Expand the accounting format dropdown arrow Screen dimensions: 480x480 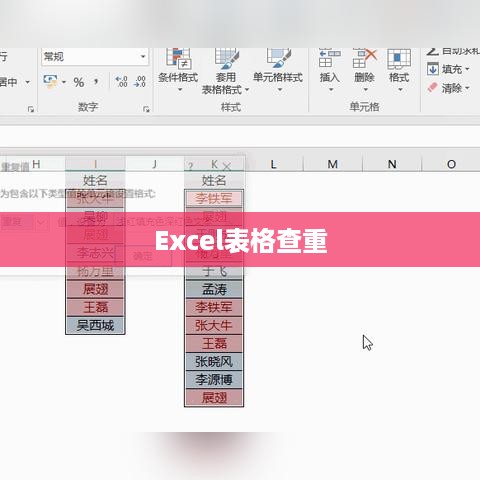(x=64, y=82)
